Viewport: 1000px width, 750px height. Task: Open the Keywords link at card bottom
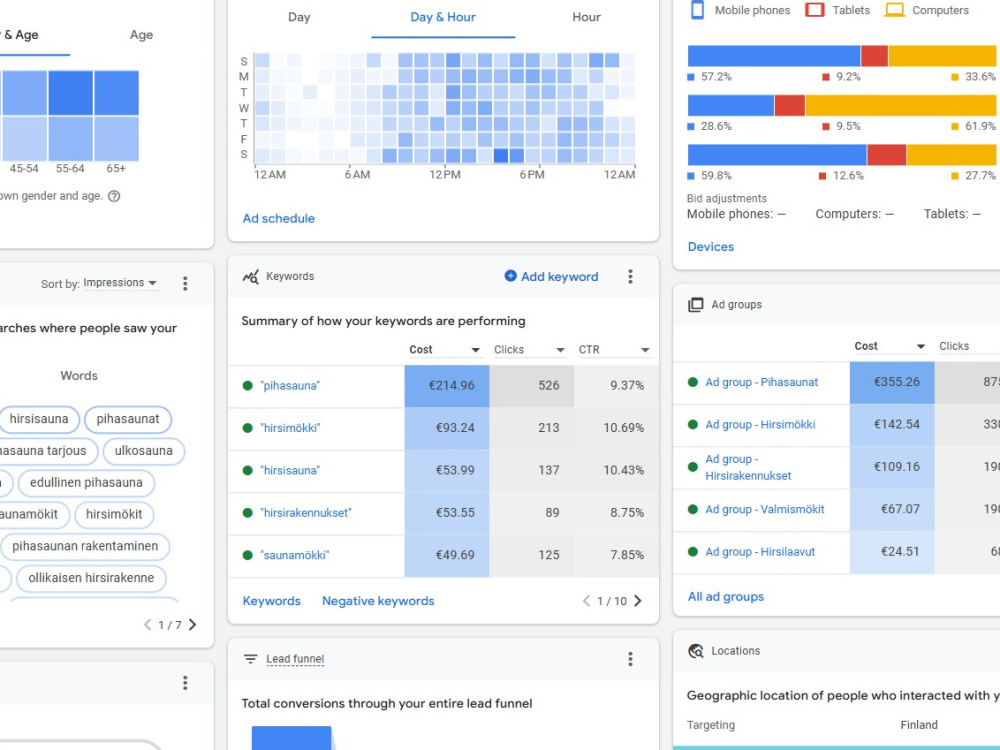click(271, 601)
